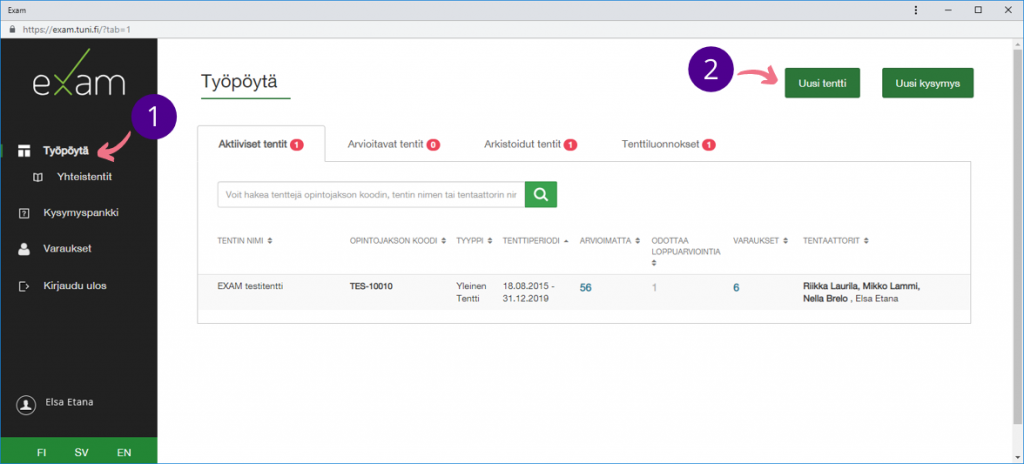Open Kysymyspankki via its question-mark icon
1024x464 pixels.
point(24,213)
